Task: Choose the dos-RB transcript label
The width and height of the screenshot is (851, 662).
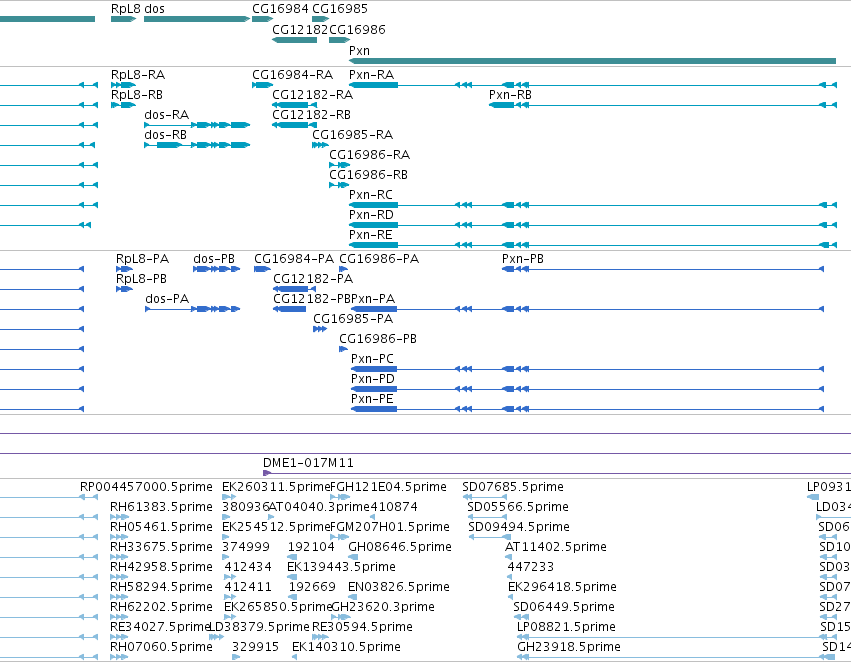Action: point(166,135)
